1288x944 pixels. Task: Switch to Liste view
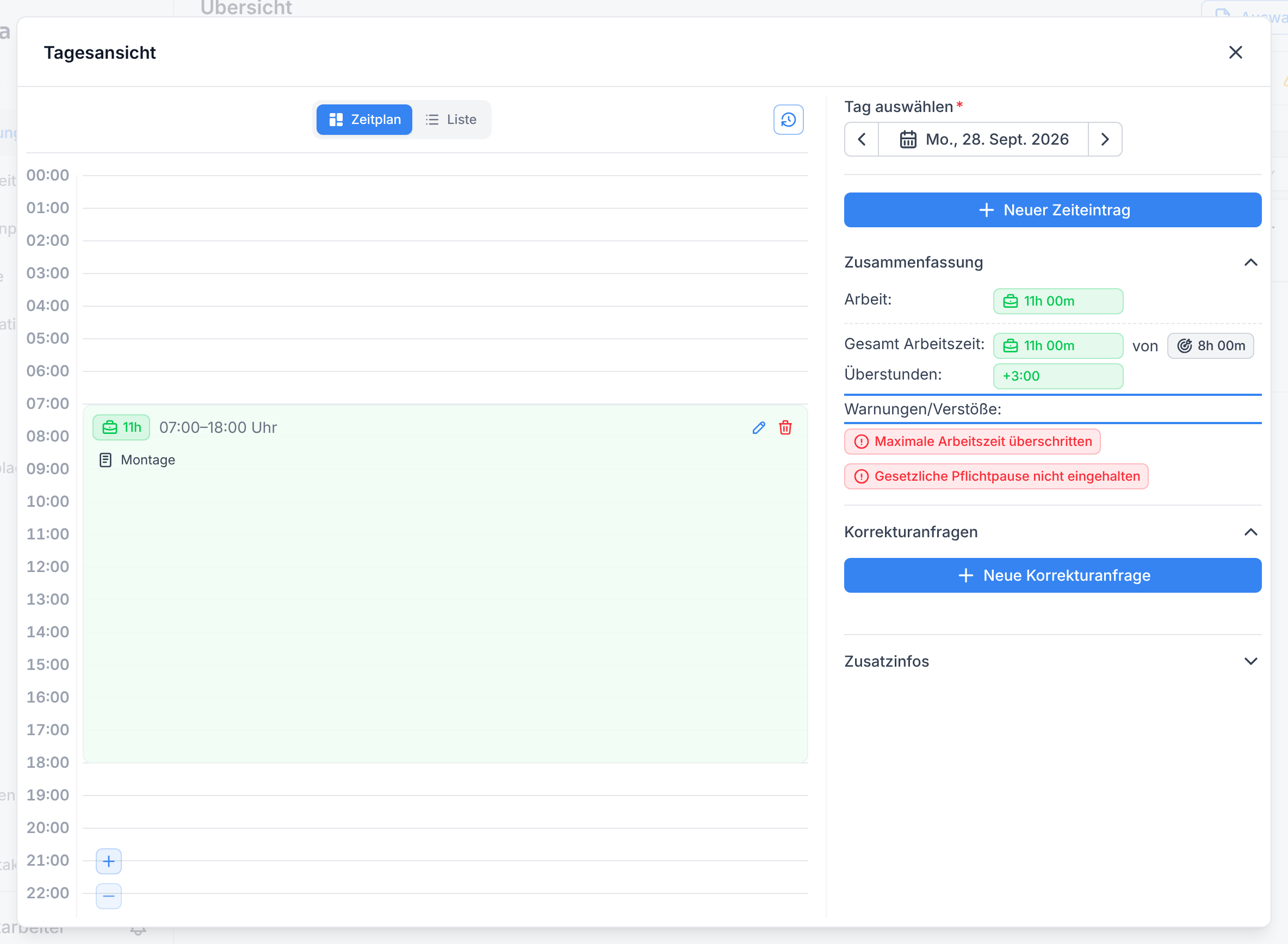tap(451, 120)
